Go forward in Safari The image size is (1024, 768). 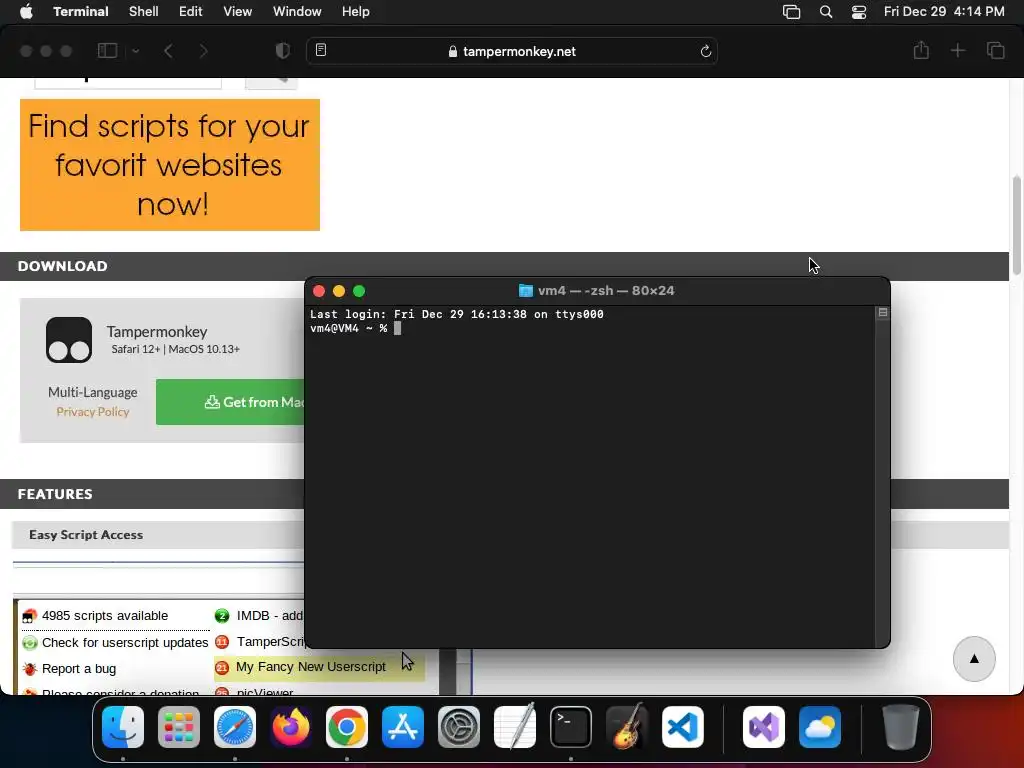[203, 51]
